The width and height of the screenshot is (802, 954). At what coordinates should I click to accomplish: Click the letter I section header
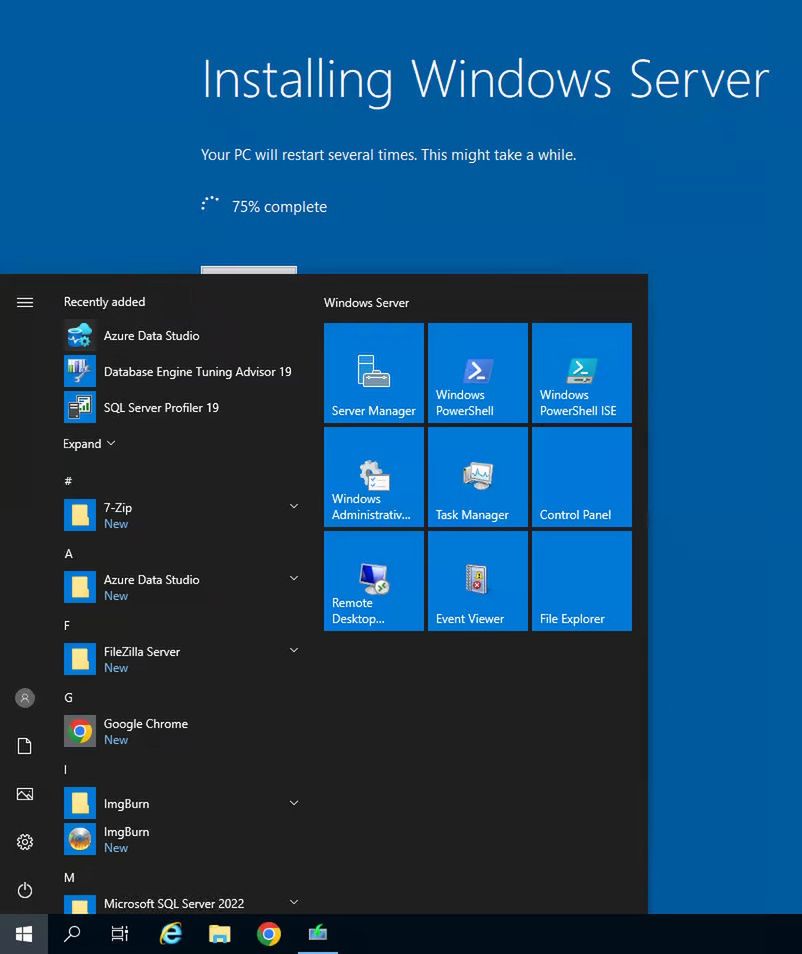pyautogui.click(x=65, y=770)
